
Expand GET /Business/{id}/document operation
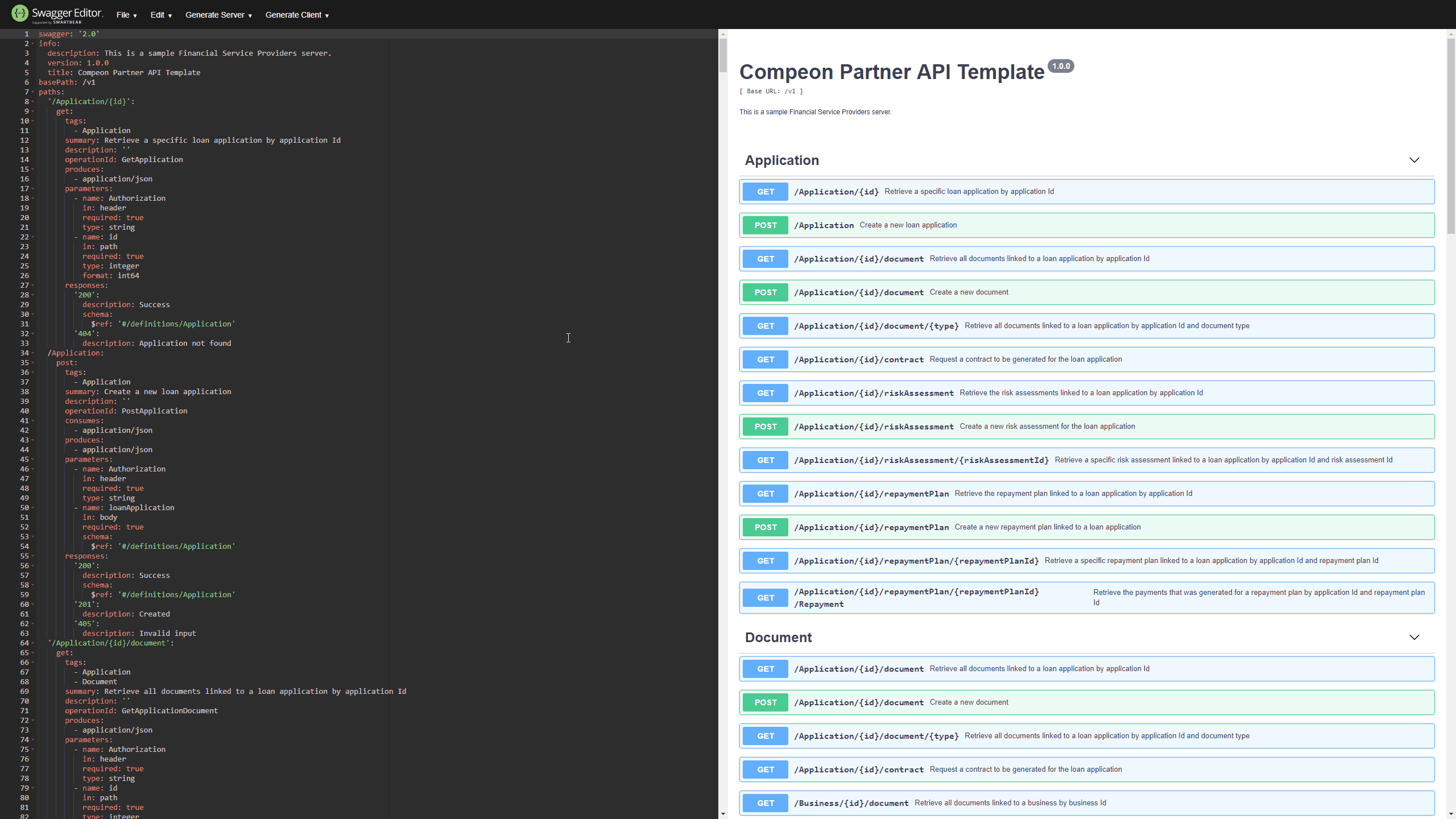coord(1087,803)
